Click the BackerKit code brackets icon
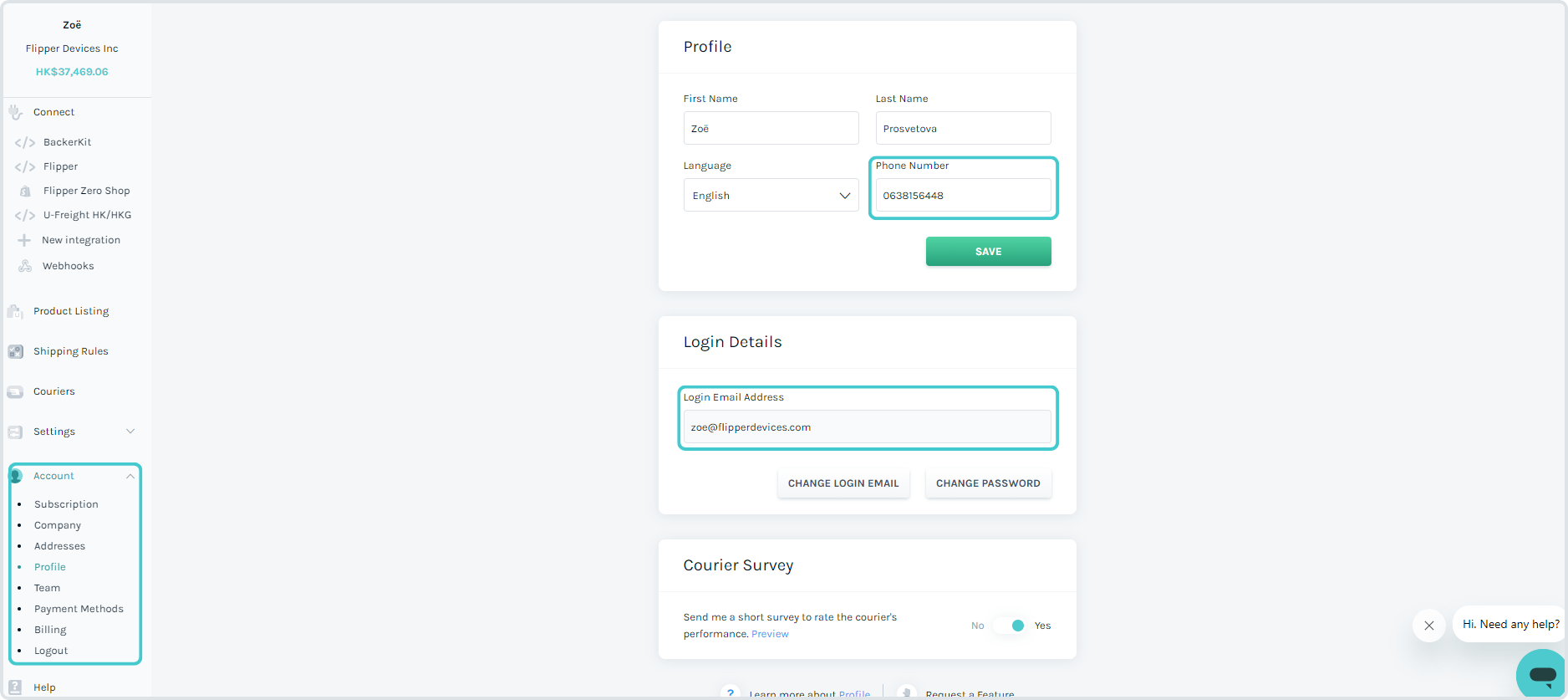This screenshot has height=700, width=1568. (x=25, y=143)
